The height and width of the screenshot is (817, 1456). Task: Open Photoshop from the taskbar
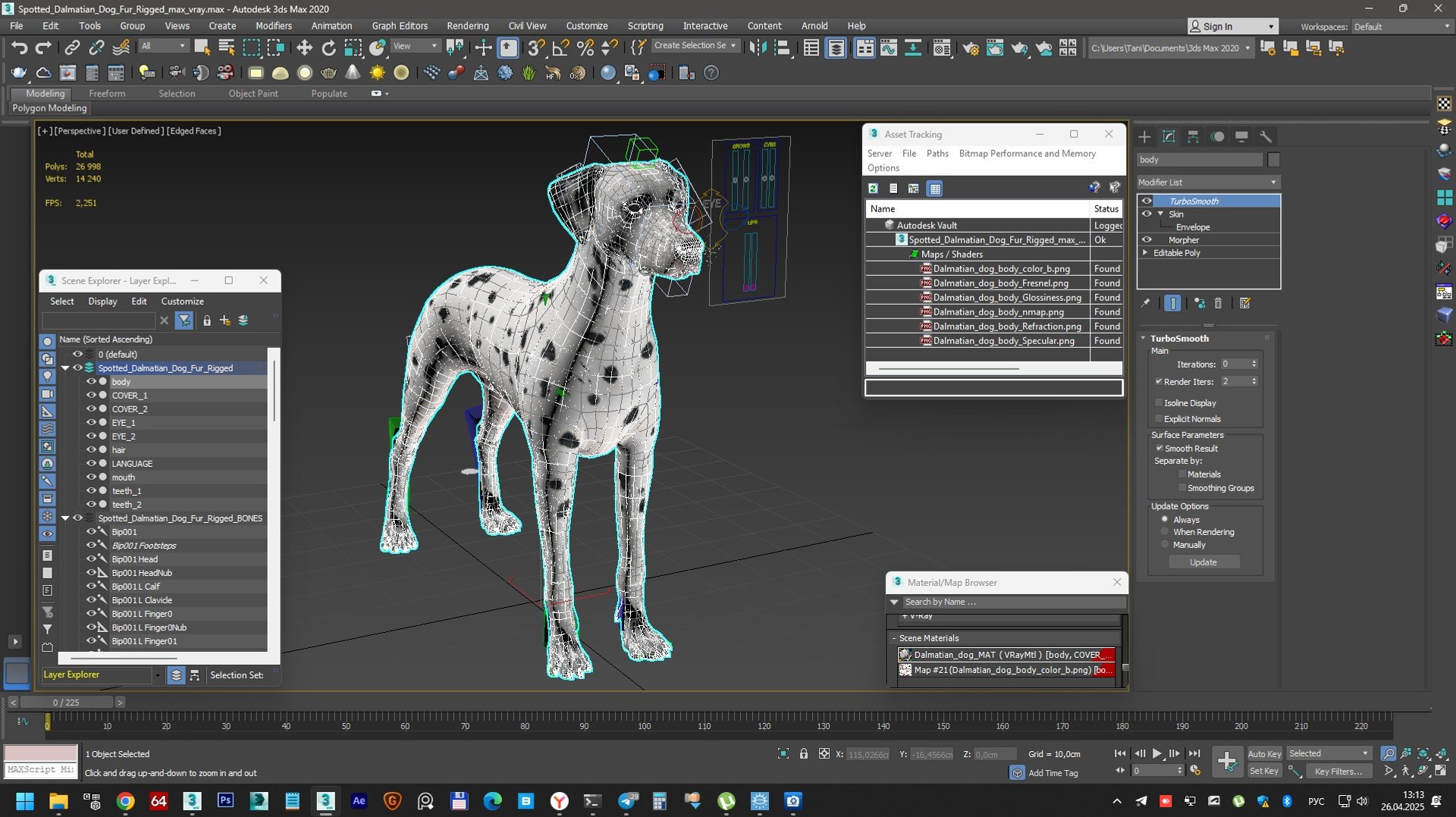(225, 801)
